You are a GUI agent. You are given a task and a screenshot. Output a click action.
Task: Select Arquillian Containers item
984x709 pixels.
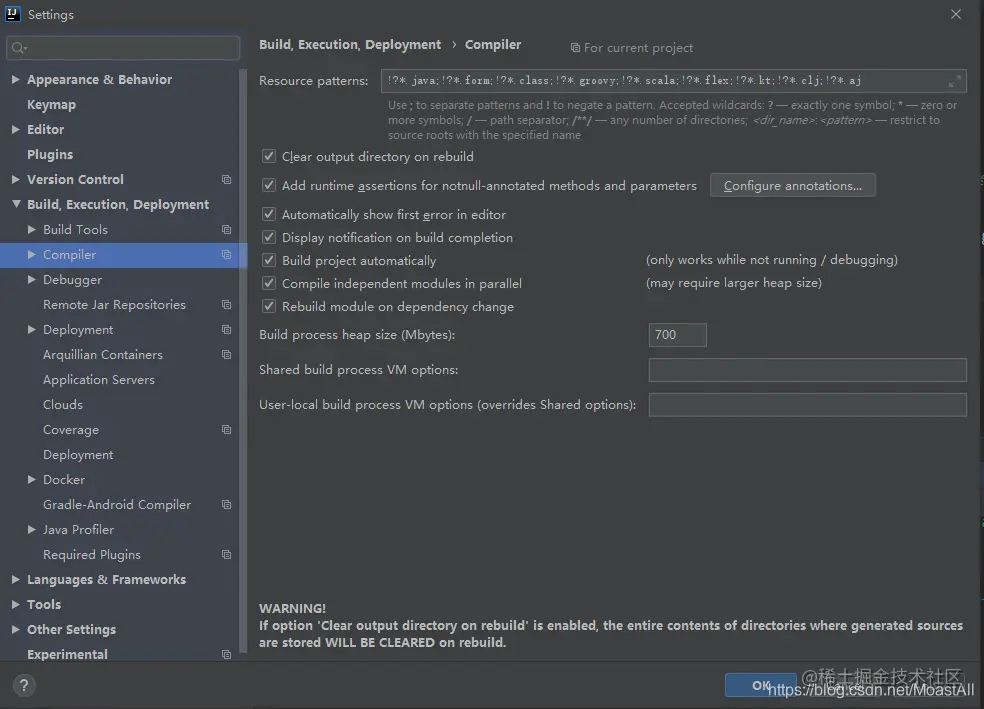(x=103, y=354)
